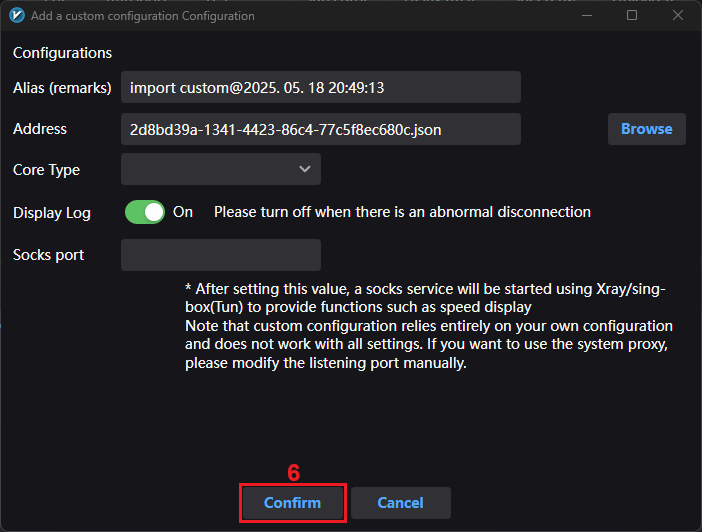Click into the Address file path field
Image resolution: width=702 pixels, height=532 pixels.
(320, 129)
